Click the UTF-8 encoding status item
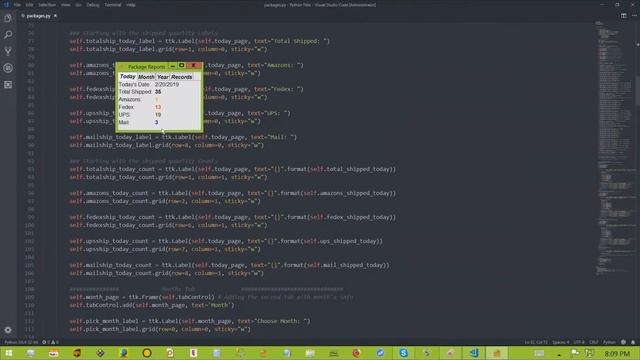Image resolution: width=640 pixels, height=360 pixels. point(579,342)
